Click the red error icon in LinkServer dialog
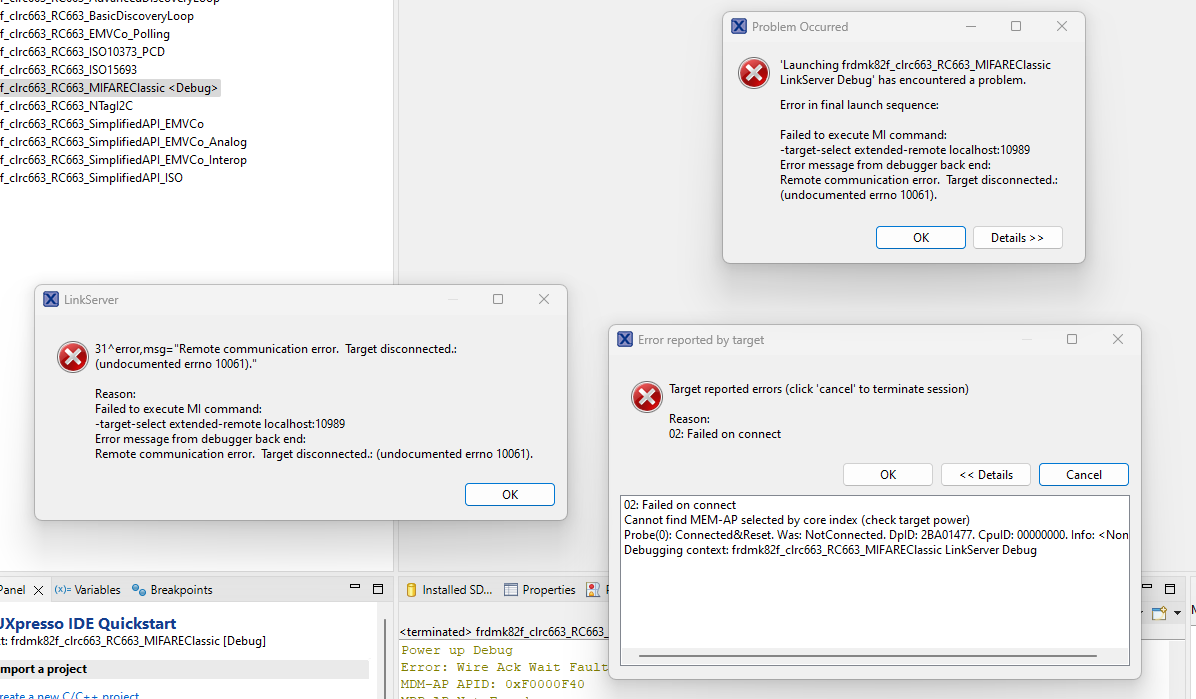This screenshot has height=699, width=1196. [x=72, y=357]
